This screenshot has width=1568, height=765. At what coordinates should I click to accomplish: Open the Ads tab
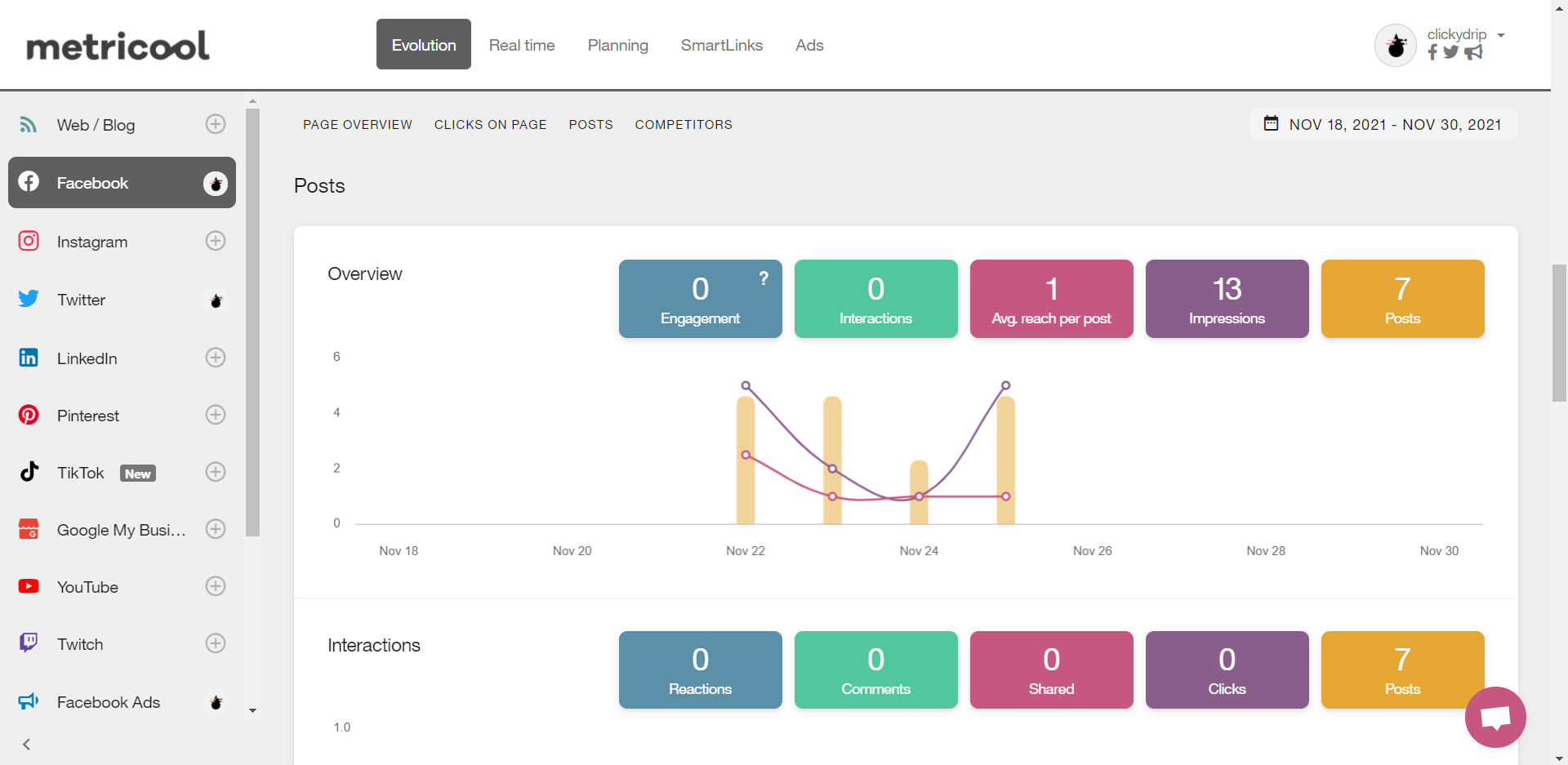coord(809,45)
